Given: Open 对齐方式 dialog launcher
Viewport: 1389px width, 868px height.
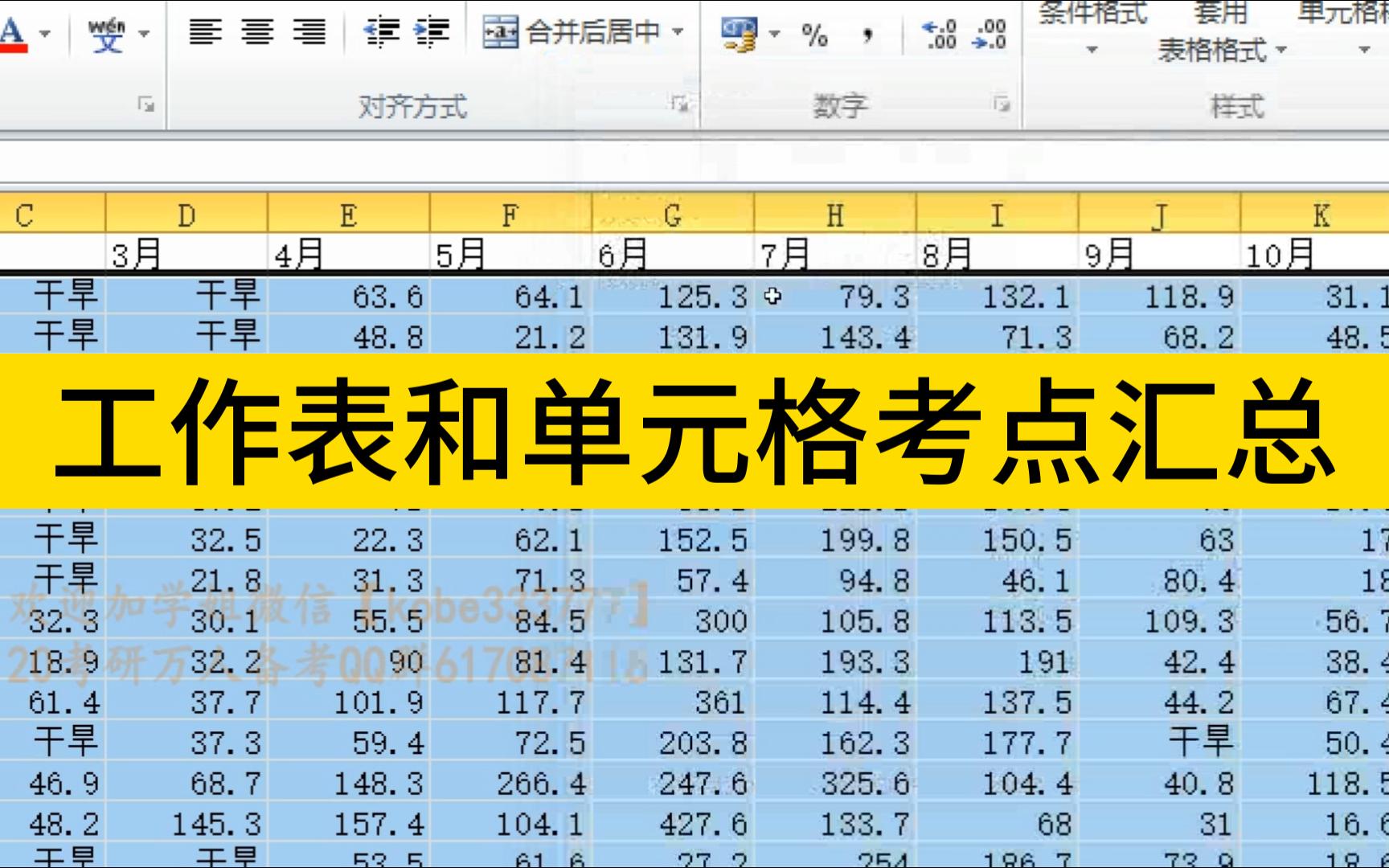Looking at the screenshot, I should tap(680, 104).
